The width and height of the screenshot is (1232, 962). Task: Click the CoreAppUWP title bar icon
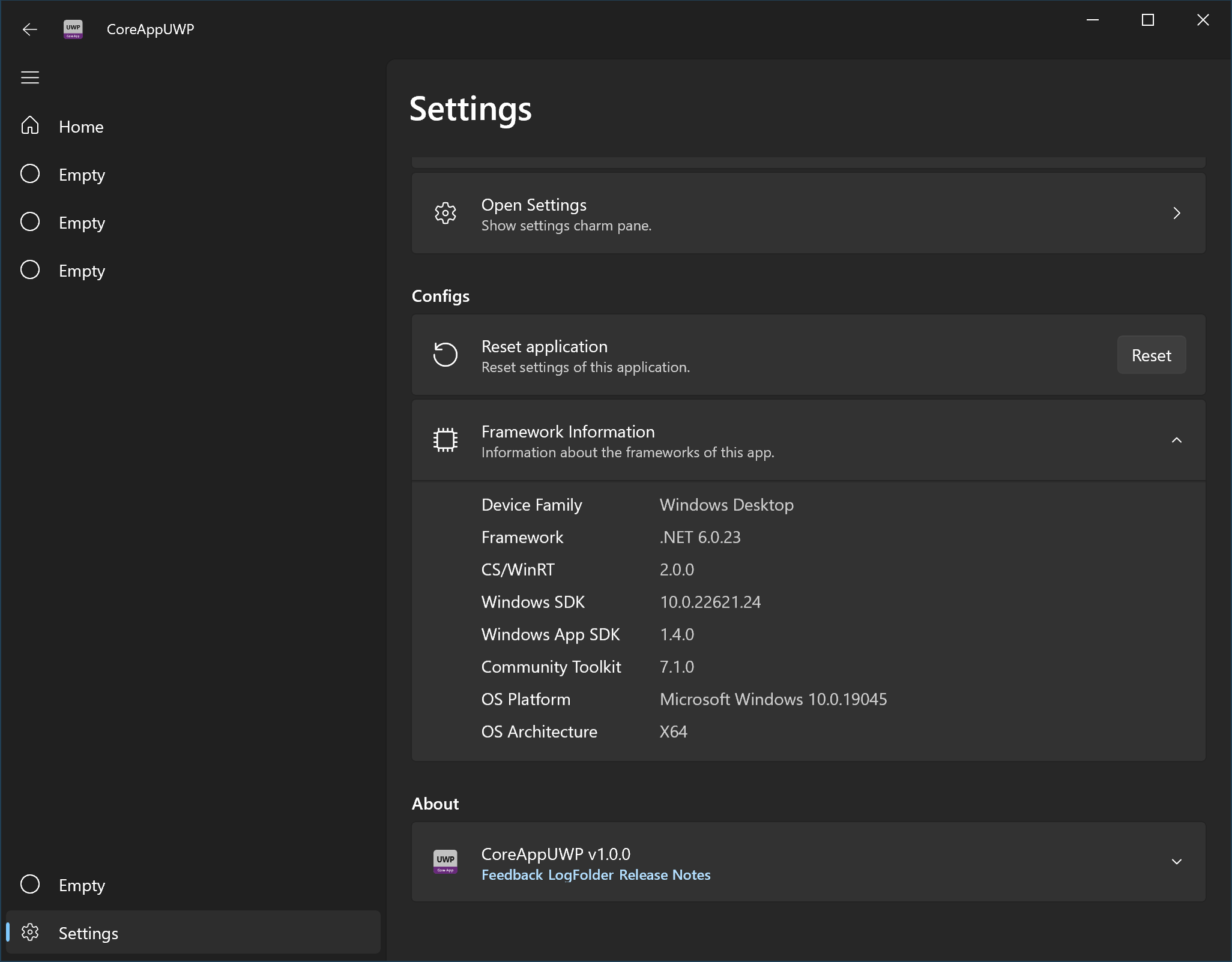[72, 29]
